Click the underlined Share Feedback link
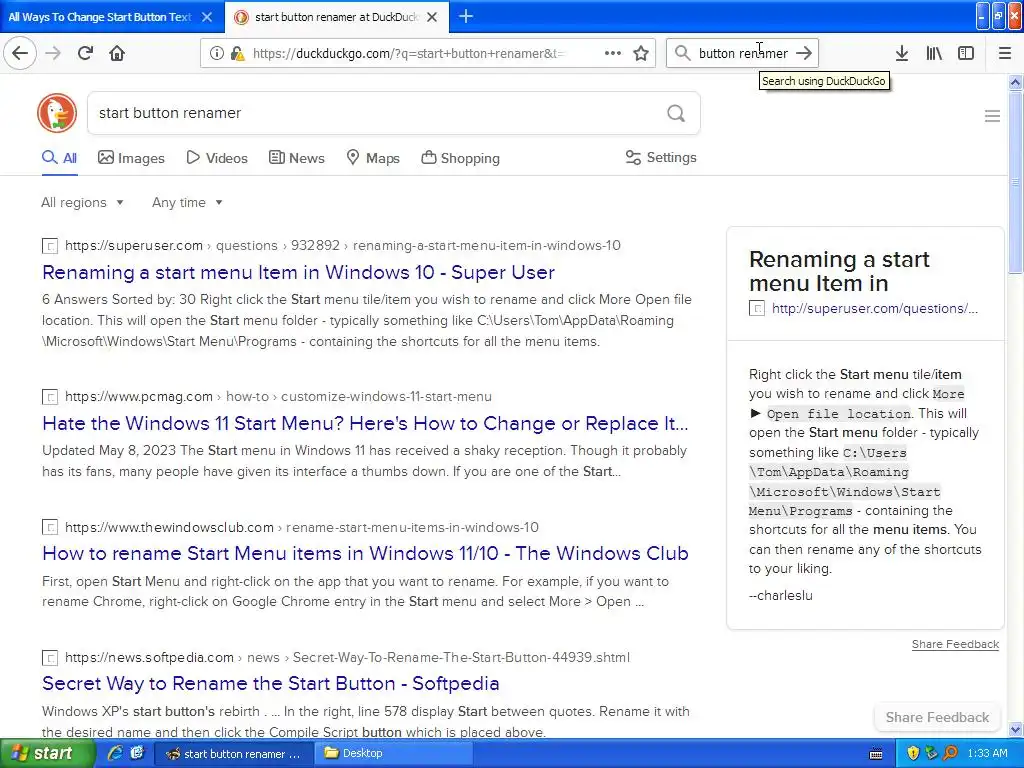 (955, 644)
